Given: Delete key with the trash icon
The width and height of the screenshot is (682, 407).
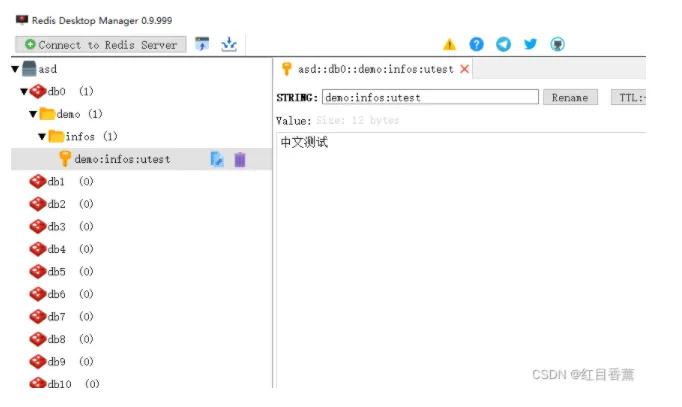Looking at the screenshot, I should click(x=240, y=160).
